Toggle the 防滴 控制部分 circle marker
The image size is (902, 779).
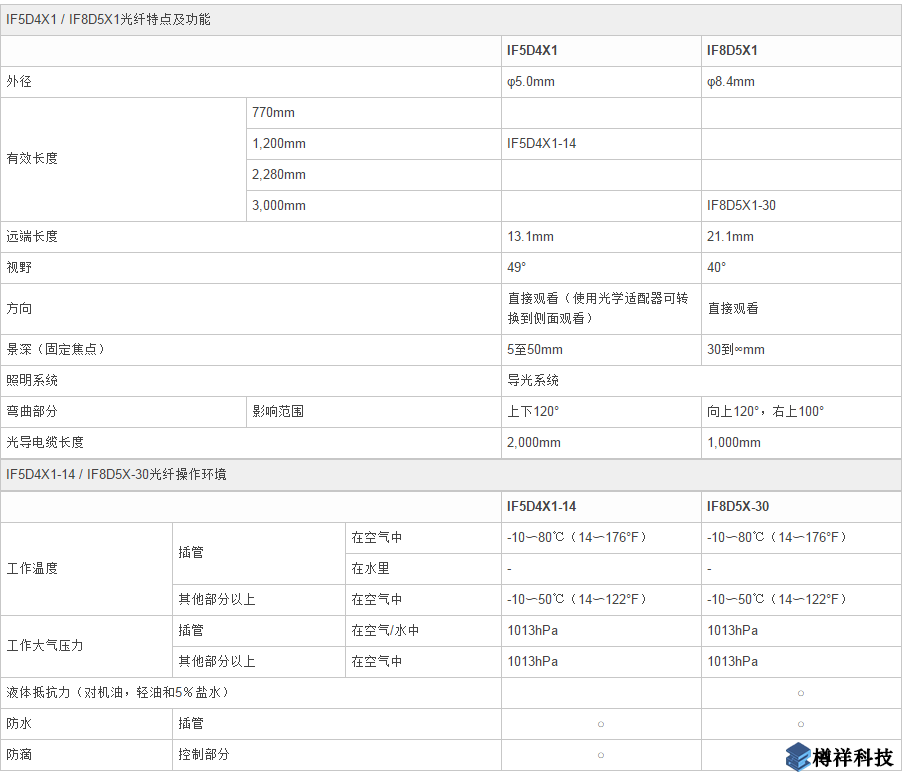pos(600,754)
